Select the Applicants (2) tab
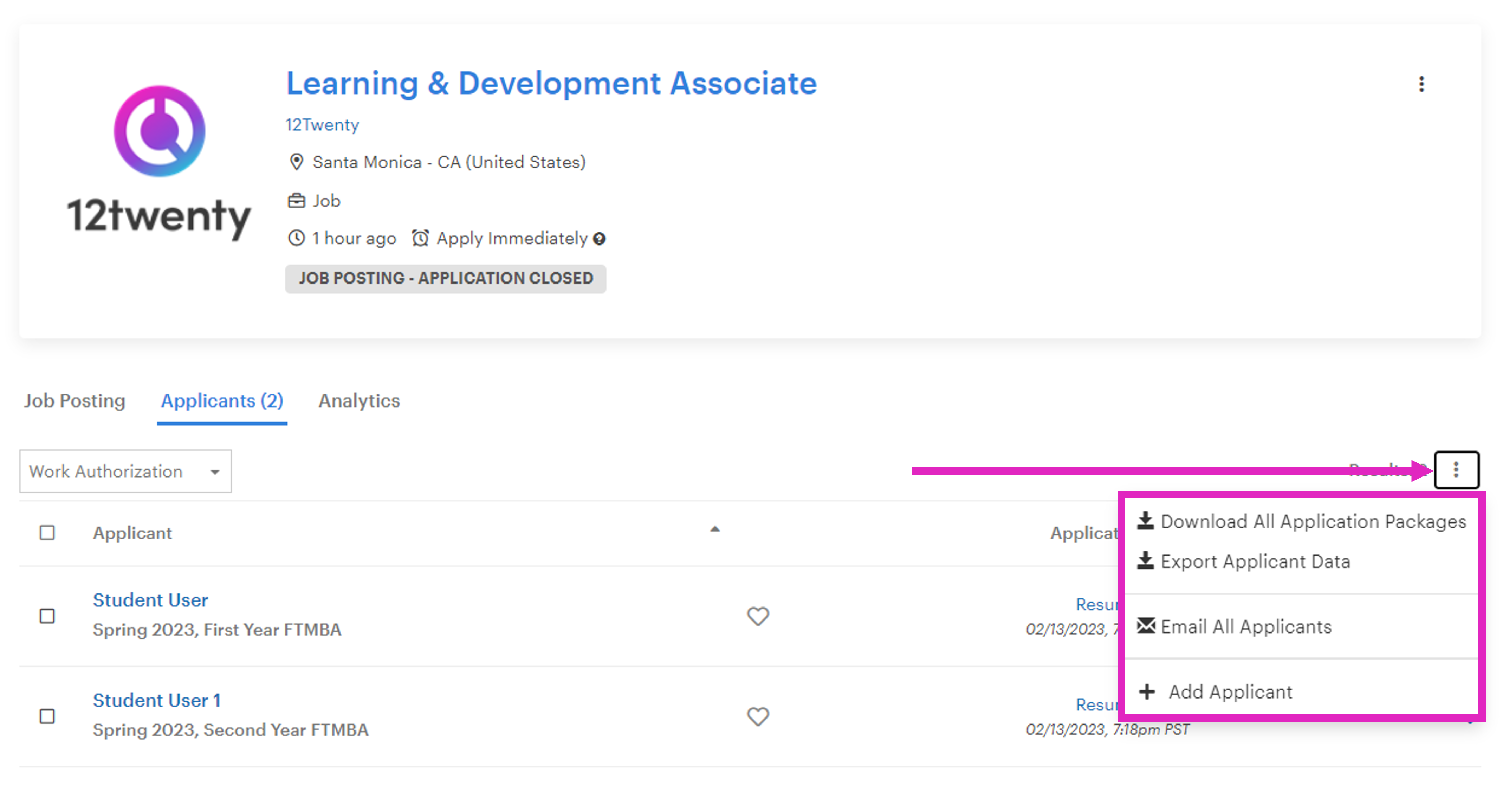 [x=222, y=401]
